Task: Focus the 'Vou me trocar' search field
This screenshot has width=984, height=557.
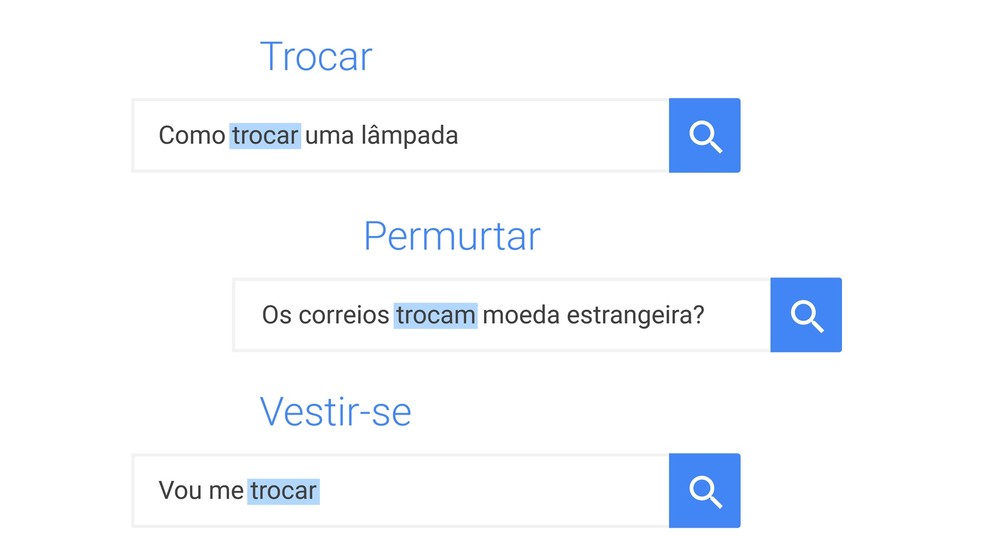Action: [x=400, y=491]
